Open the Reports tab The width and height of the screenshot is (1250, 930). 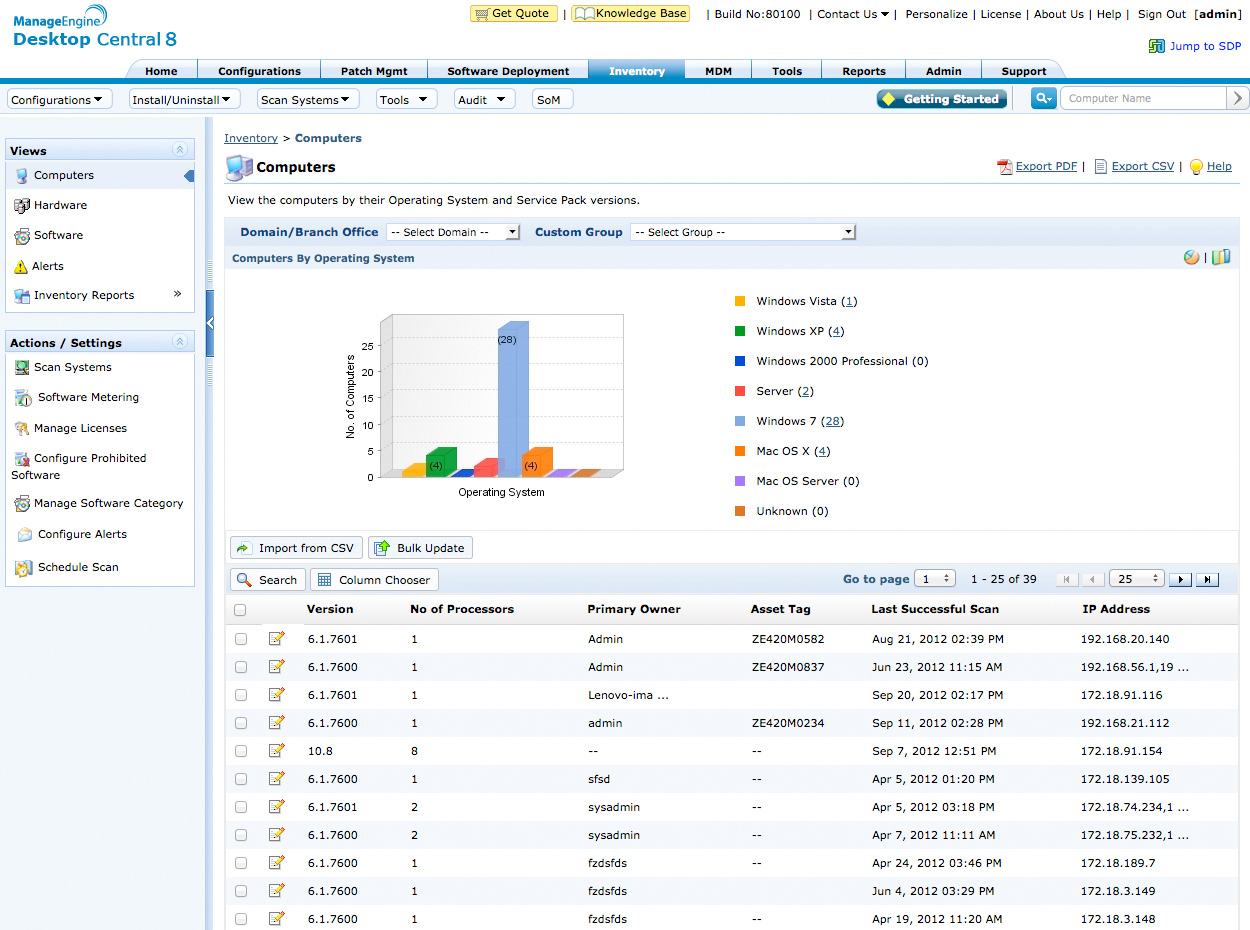[863, 71]
